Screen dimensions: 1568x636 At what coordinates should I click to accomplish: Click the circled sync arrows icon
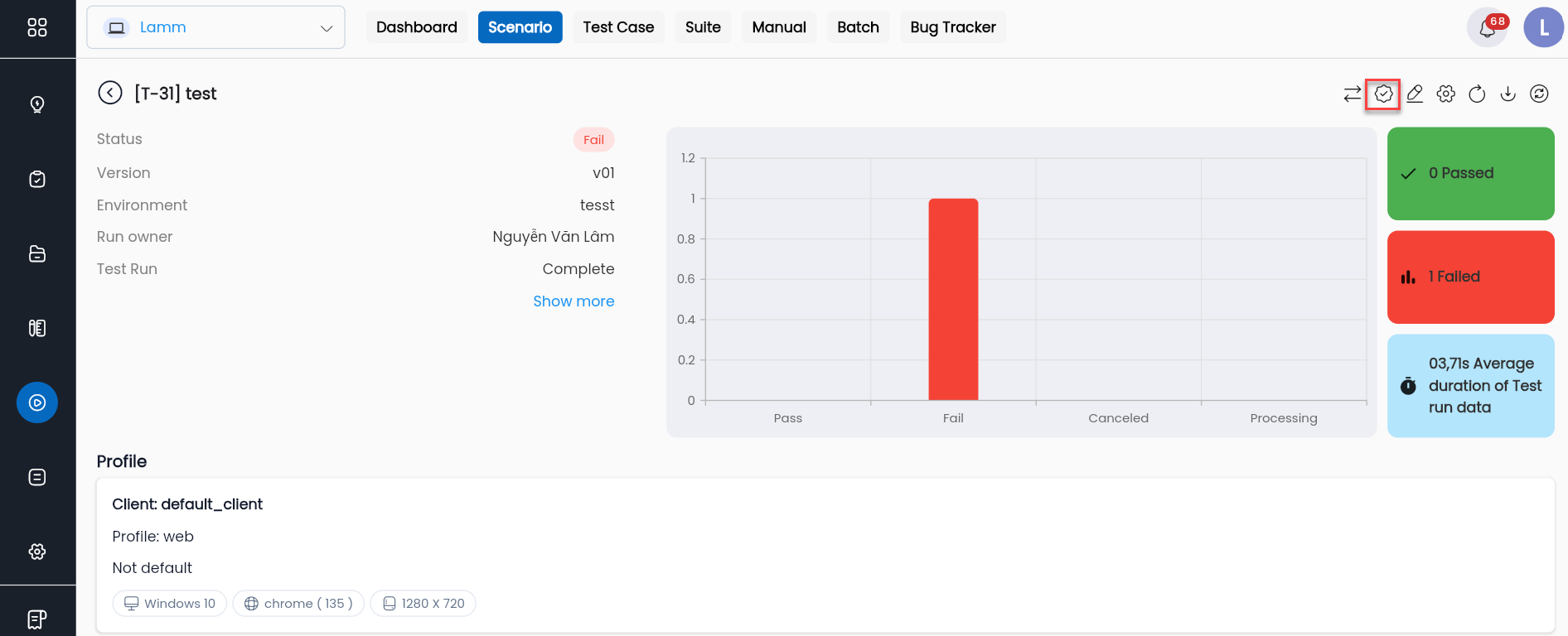tap(1539, 94)
